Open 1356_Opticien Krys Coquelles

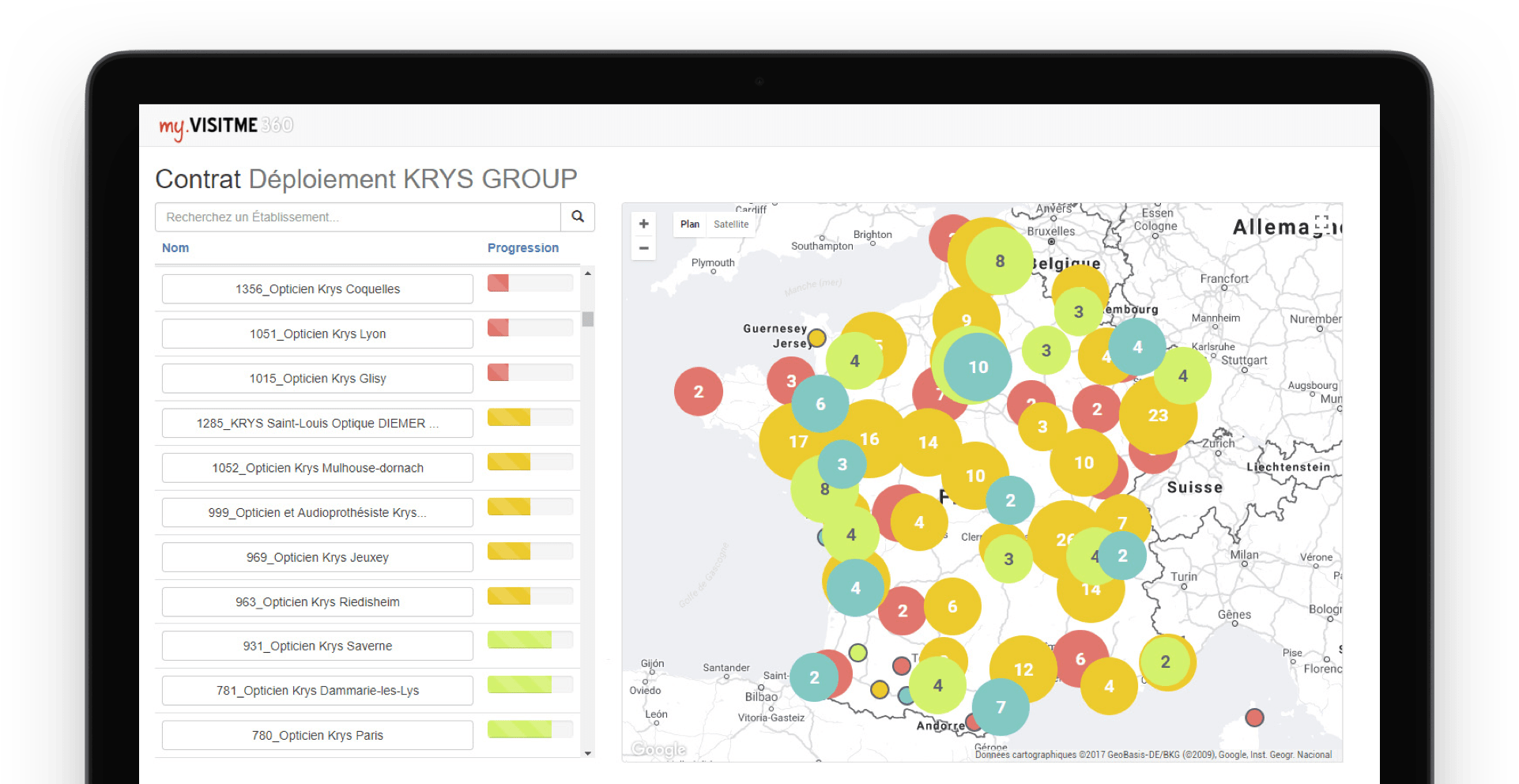tap(318, 289)
